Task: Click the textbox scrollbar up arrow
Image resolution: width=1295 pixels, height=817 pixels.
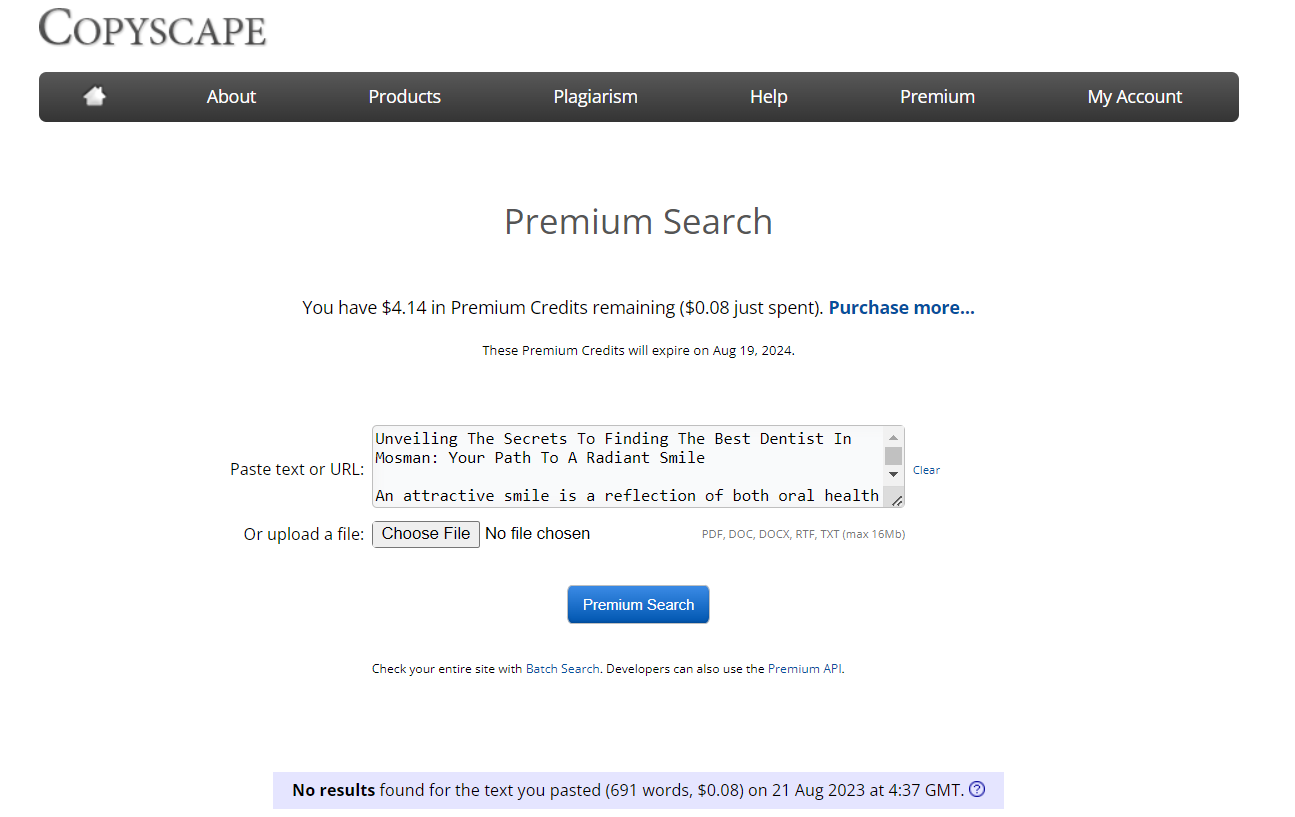Action: tap(894, 437)
